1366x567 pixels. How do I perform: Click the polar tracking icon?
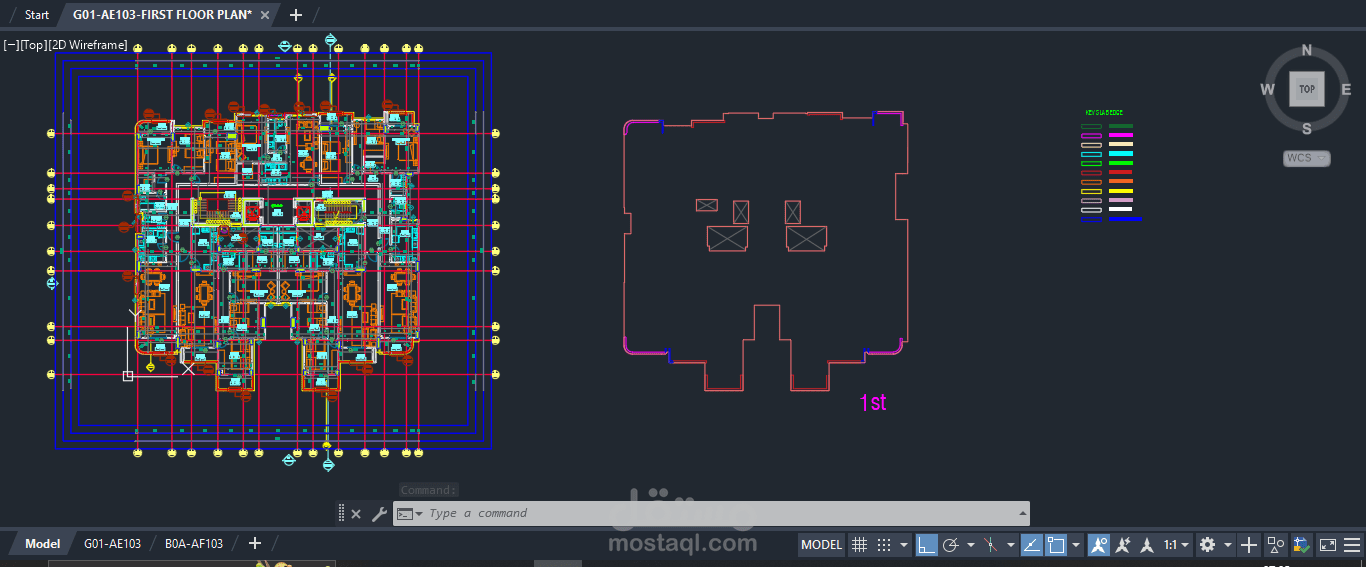(951, 545)
